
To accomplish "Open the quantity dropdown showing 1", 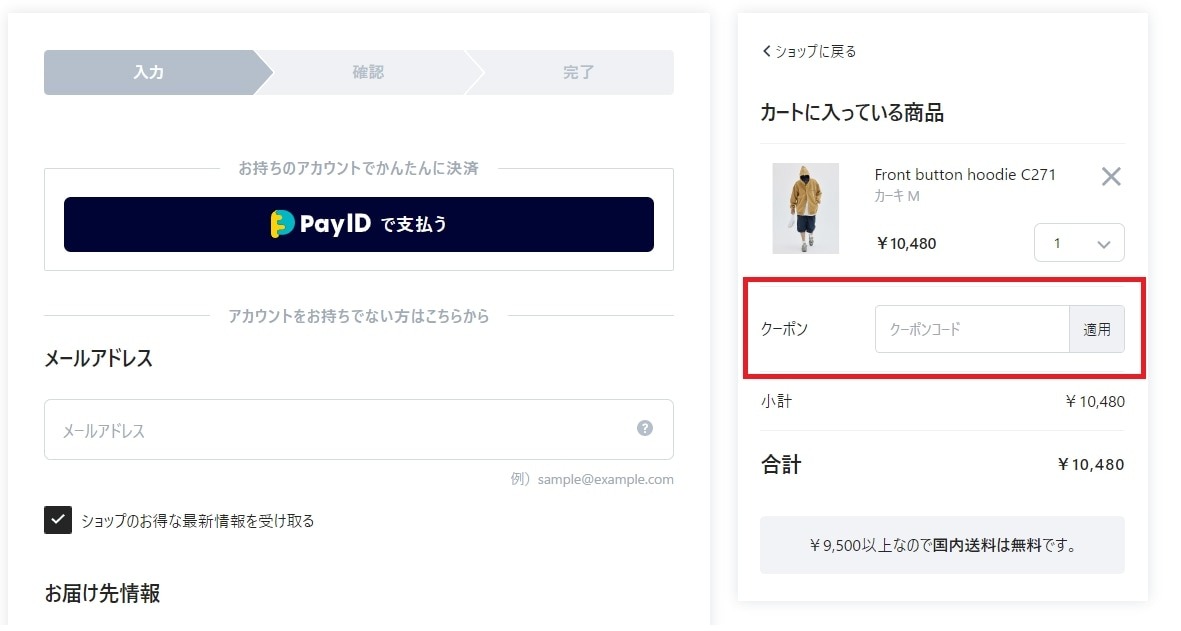I will (1079, 243).
